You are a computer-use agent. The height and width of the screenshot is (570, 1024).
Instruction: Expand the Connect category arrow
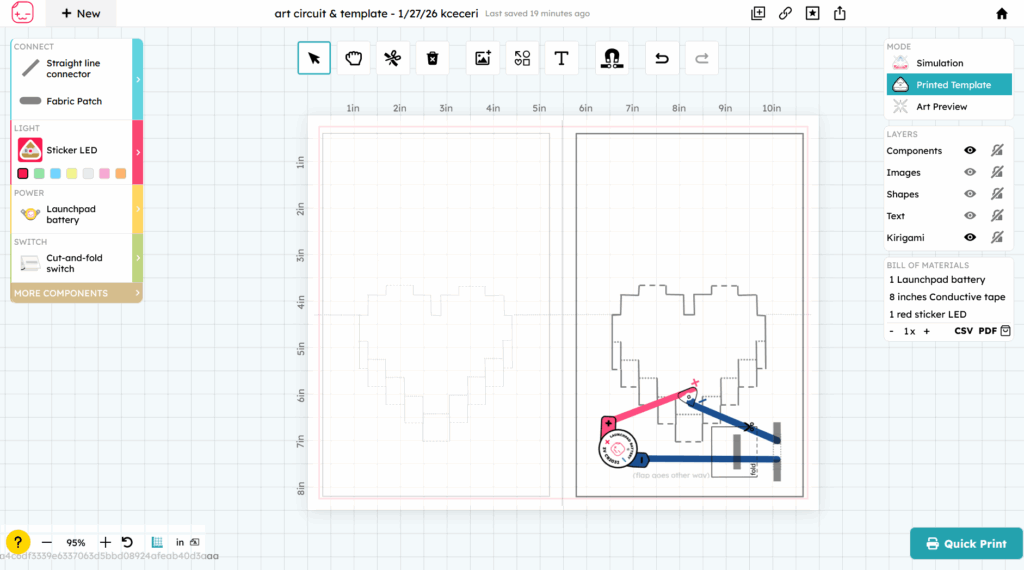[138, 79]
